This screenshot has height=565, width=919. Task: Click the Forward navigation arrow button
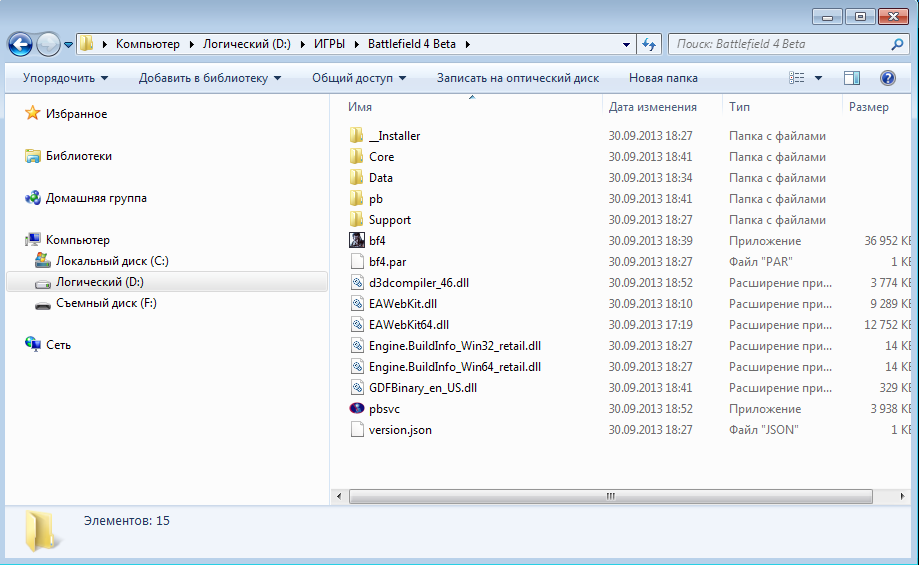48,44
